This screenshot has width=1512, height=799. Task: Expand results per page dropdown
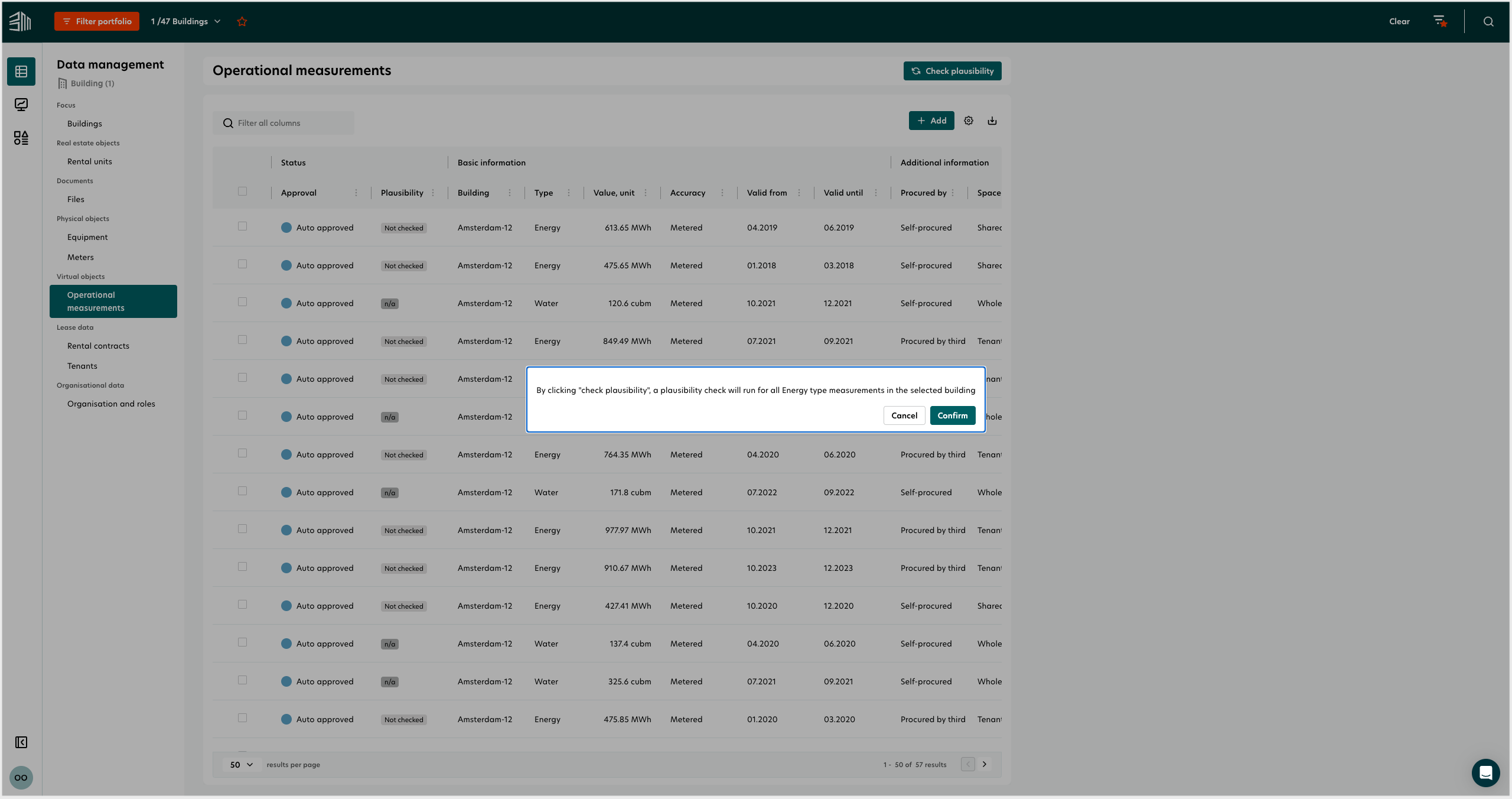coord(240,764)
